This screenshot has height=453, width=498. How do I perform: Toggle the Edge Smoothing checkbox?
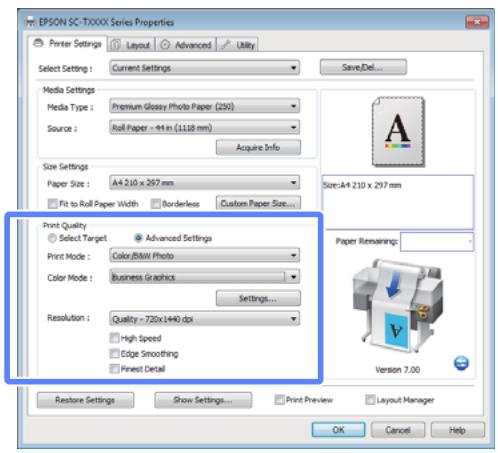tap(114, 353)
